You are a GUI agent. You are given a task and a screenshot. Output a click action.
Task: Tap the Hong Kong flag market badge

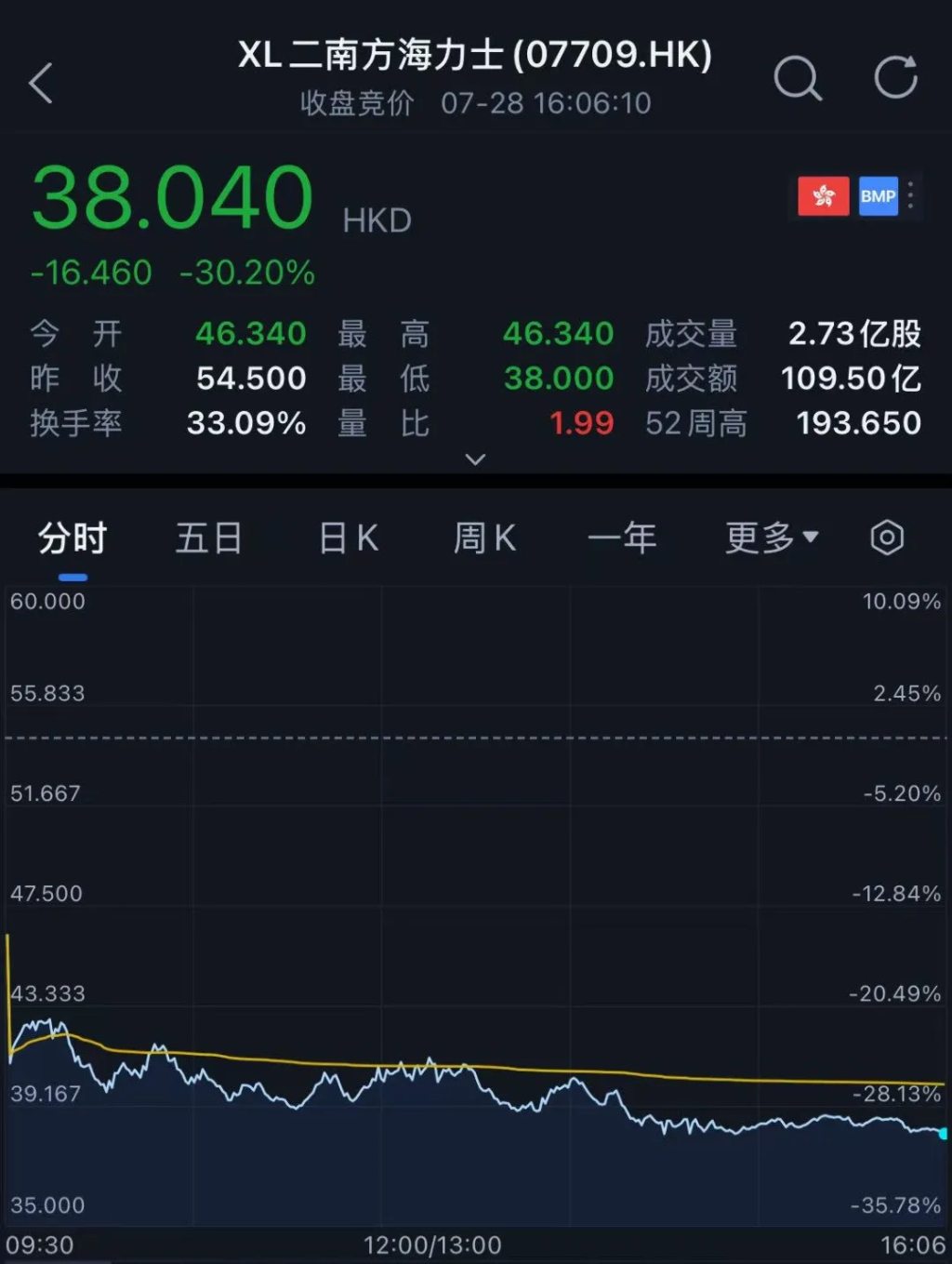pyautogui.click(x=824, y=196)
